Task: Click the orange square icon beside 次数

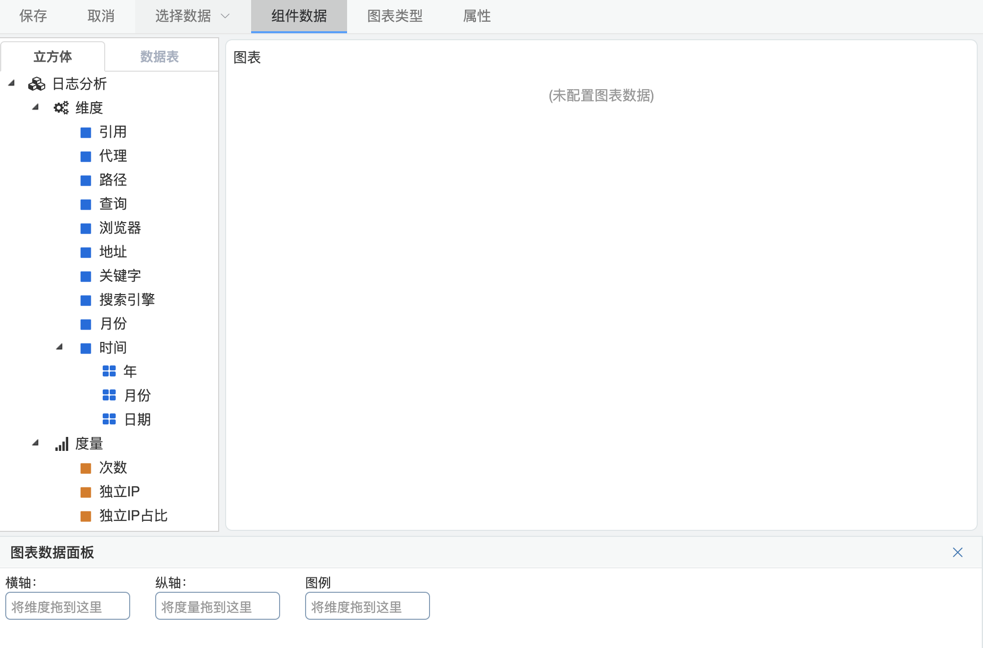Action: pyautogui.click(x=86, y=468)
